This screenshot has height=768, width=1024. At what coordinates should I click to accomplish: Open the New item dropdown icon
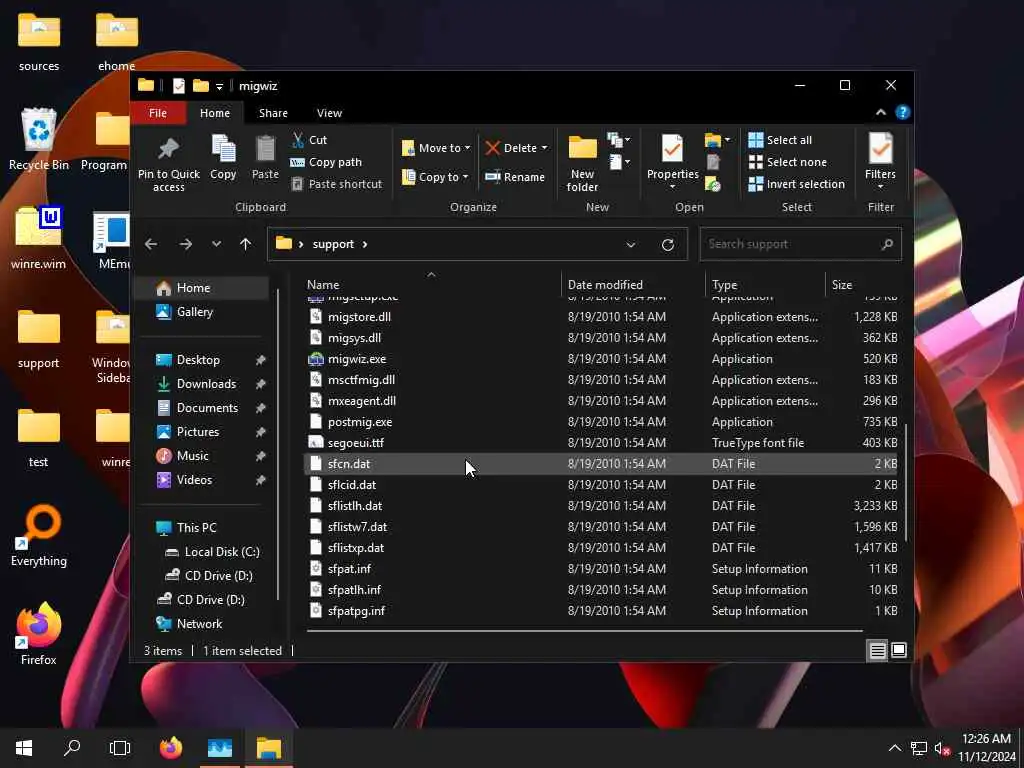click(x=618, y=140)
